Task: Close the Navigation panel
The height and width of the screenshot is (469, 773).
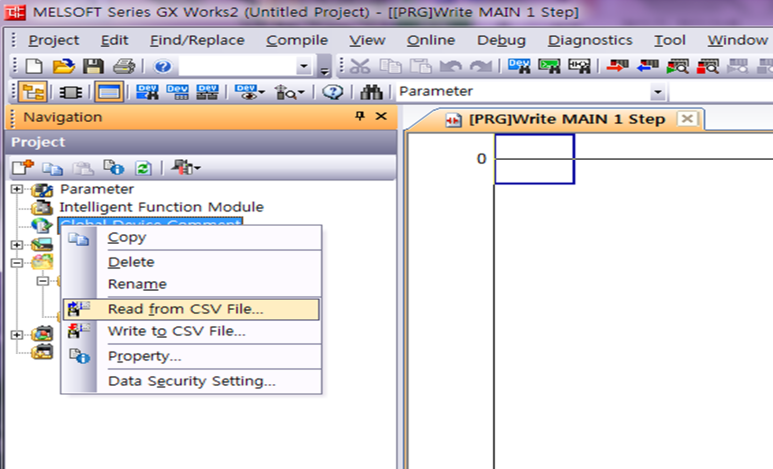Action: [381, 116]
